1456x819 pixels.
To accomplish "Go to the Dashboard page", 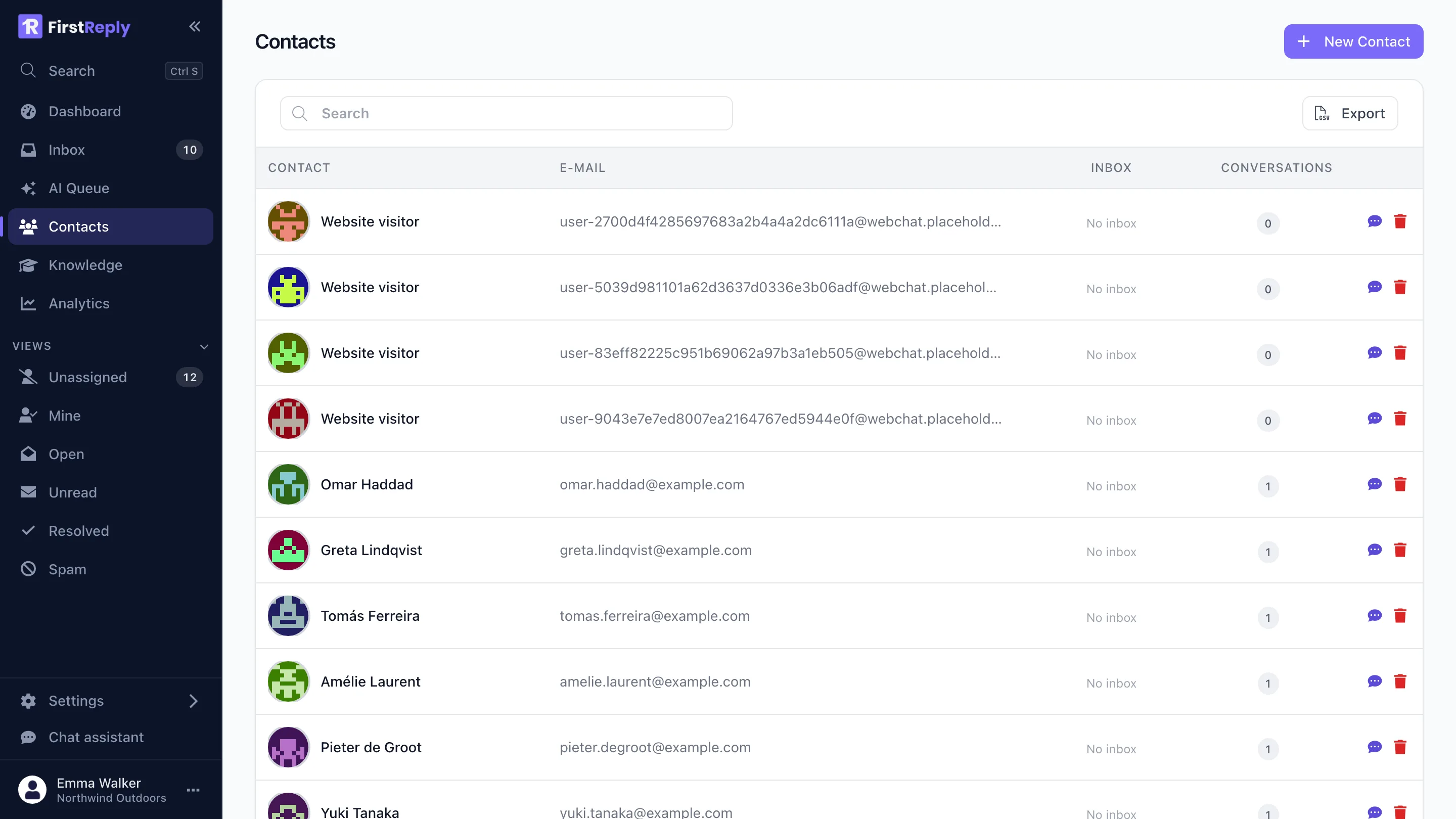I will (x=111, y=111).
